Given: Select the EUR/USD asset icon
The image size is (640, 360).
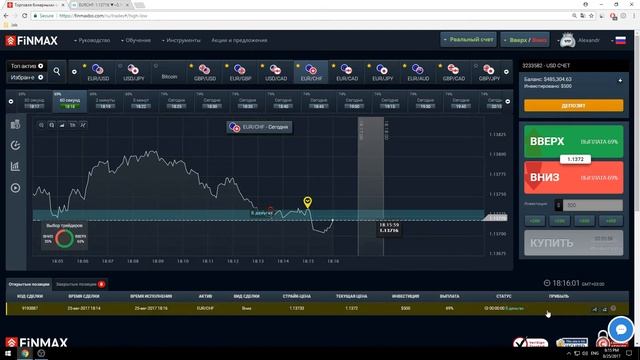Looking at the screenshot, I should point(98,69).
